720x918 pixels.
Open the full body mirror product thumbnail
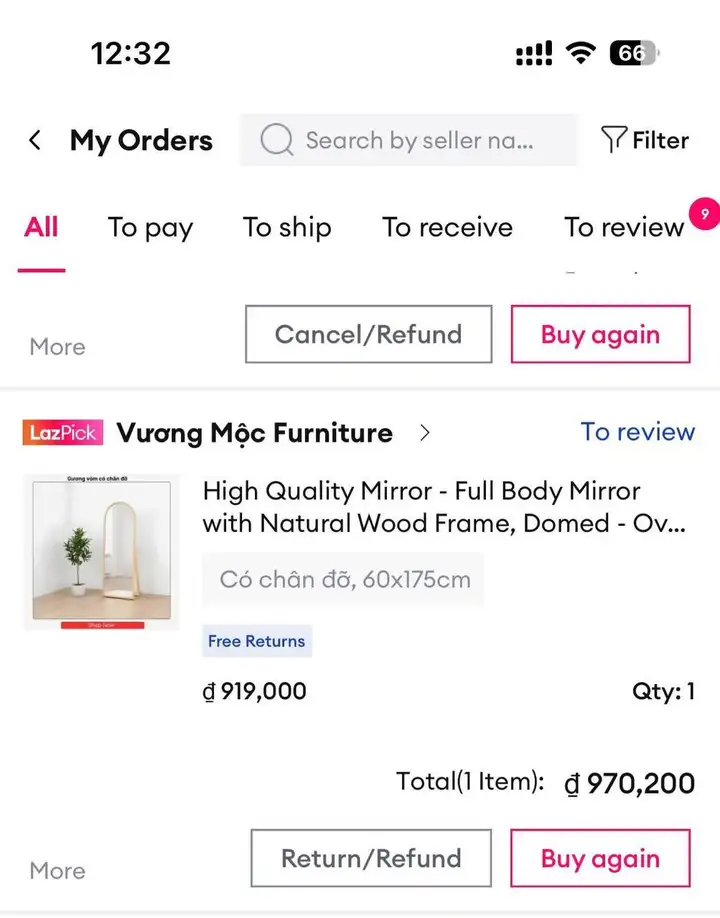pyautogui.click(x=102, y=552)
